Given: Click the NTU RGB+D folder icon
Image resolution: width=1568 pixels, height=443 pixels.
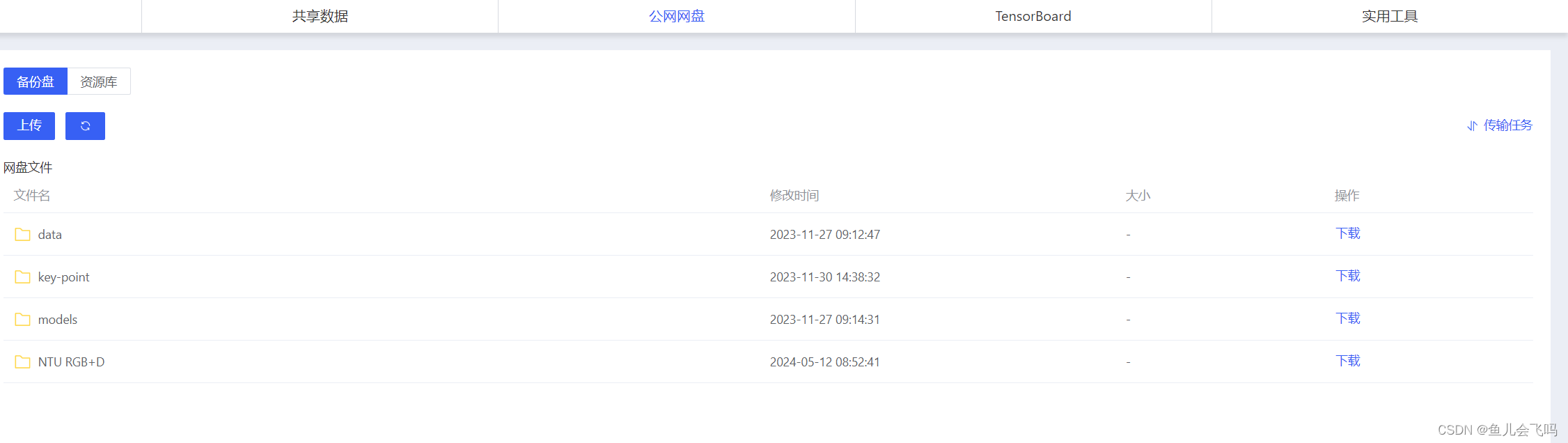Looking at the screenshot, I should [x=22, y=362].
